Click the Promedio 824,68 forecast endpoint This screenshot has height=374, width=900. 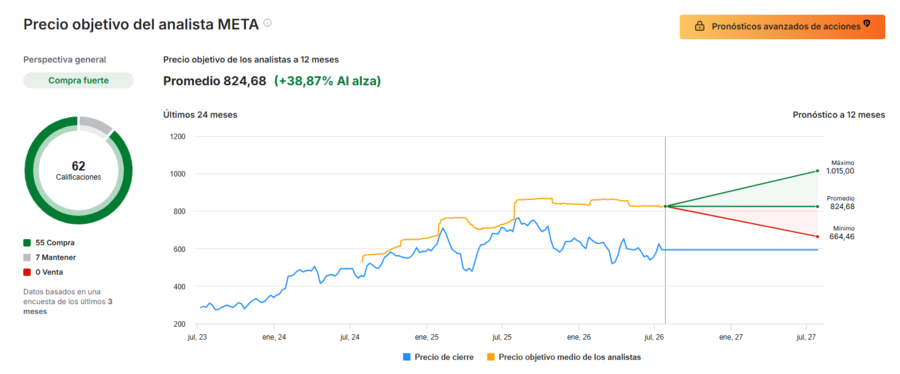(817, 206)
